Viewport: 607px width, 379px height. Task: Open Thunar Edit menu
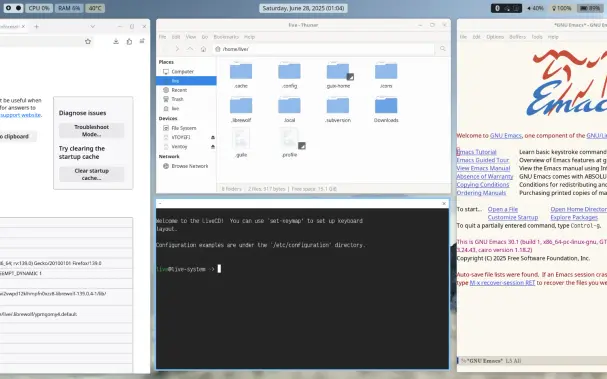176,37
